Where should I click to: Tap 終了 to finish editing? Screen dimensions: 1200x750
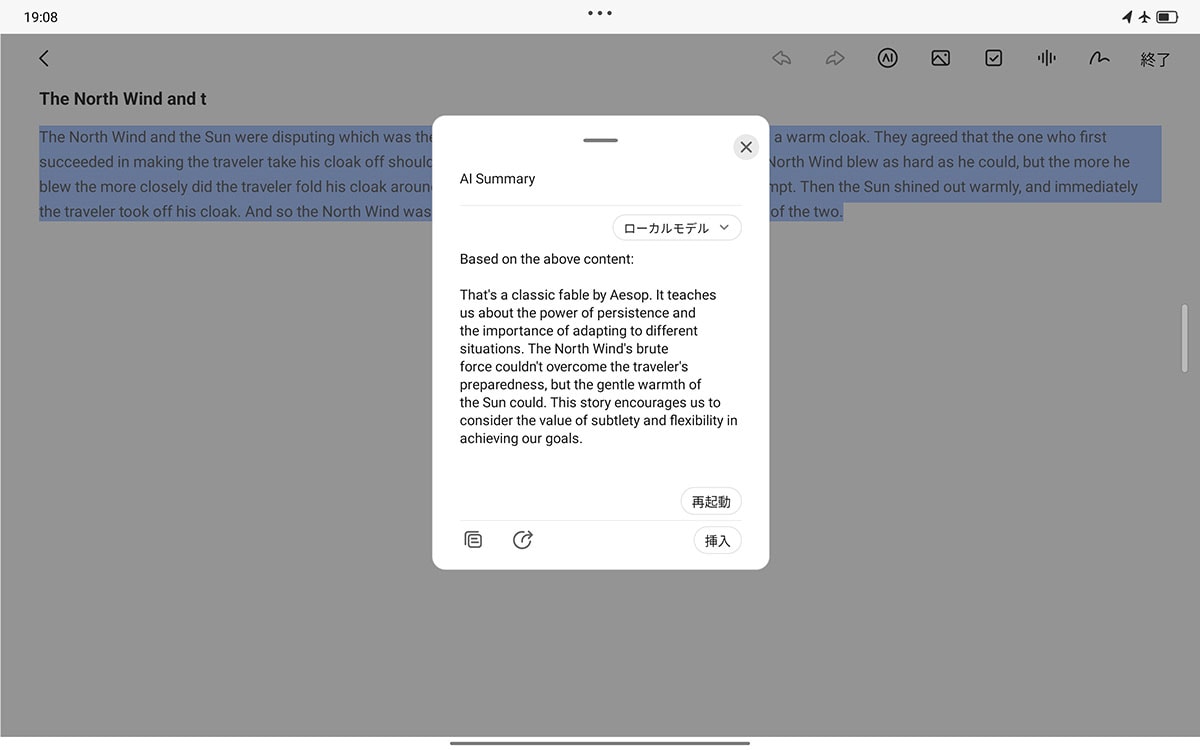[1155, 59]
